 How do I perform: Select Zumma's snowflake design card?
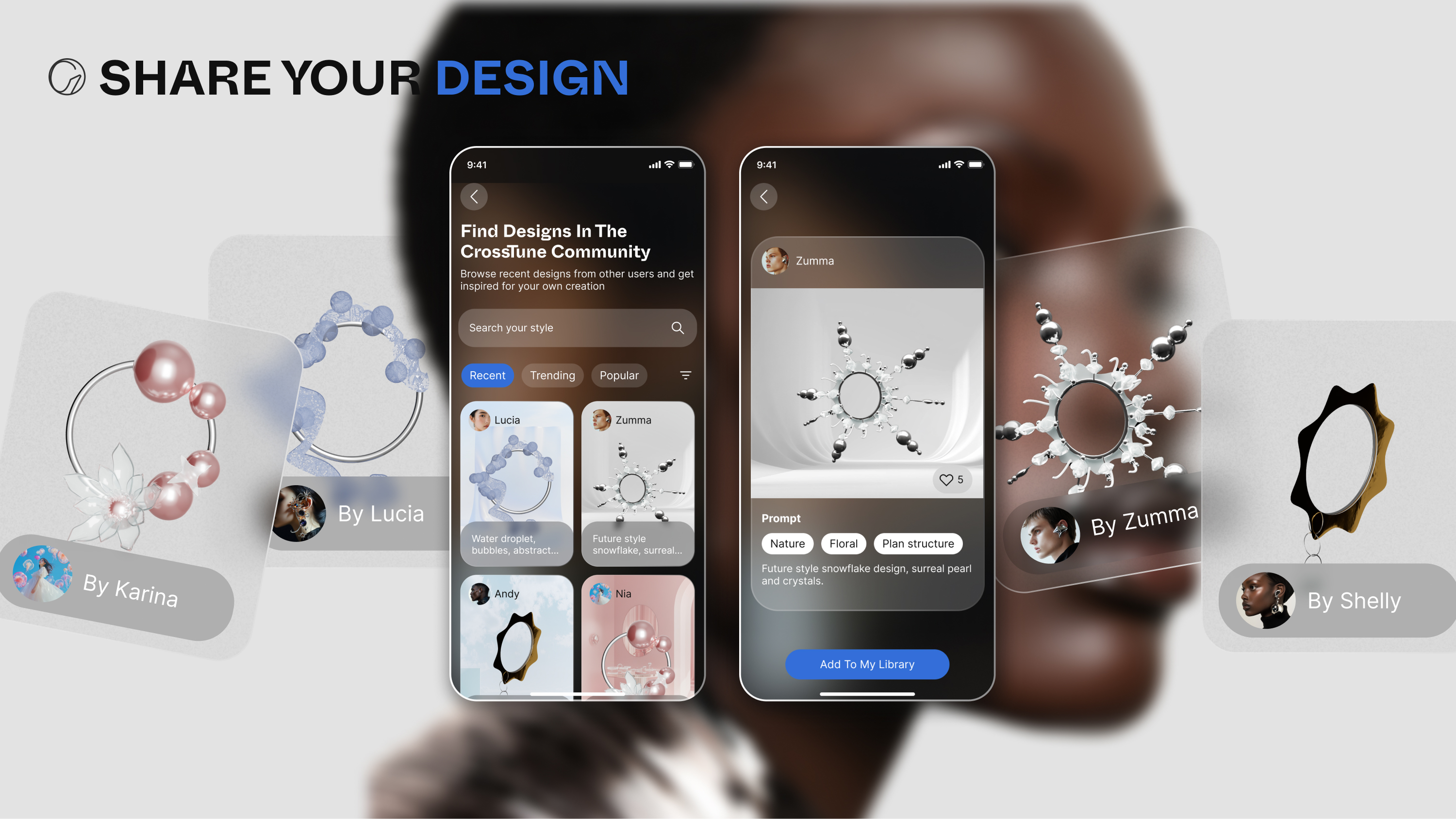click(638, 483)
